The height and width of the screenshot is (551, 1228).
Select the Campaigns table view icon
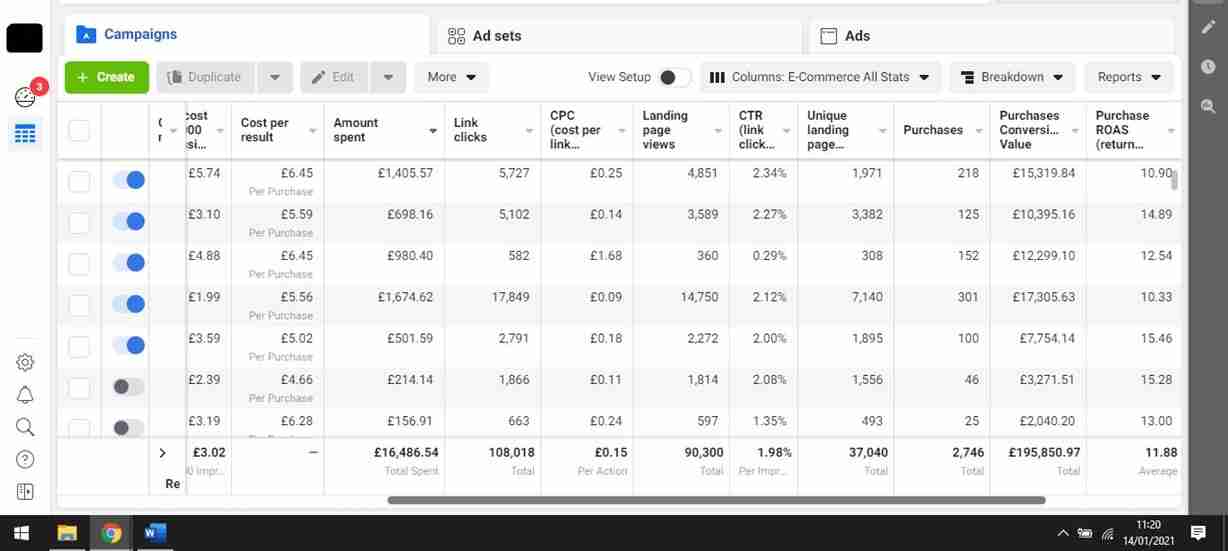click(25, 134)
